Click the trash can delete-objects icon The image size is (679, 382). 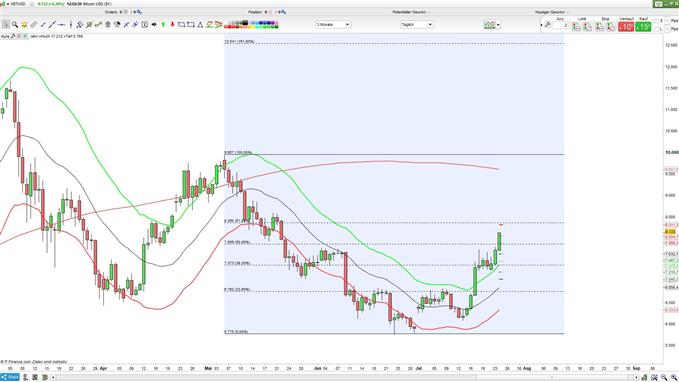tap(108, 25)
